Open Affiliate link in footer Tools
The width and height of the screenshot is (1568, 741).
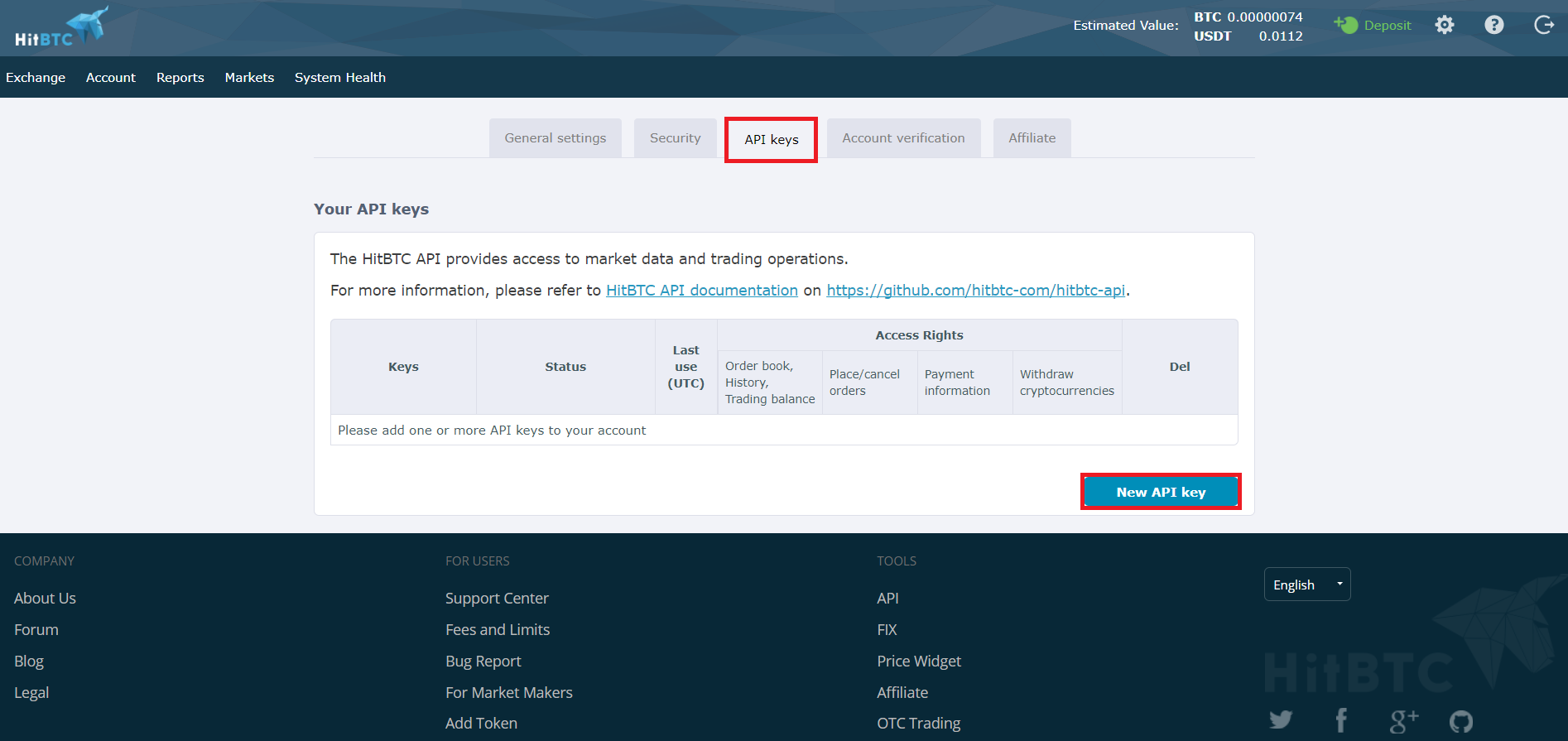(x=902, y=692)
